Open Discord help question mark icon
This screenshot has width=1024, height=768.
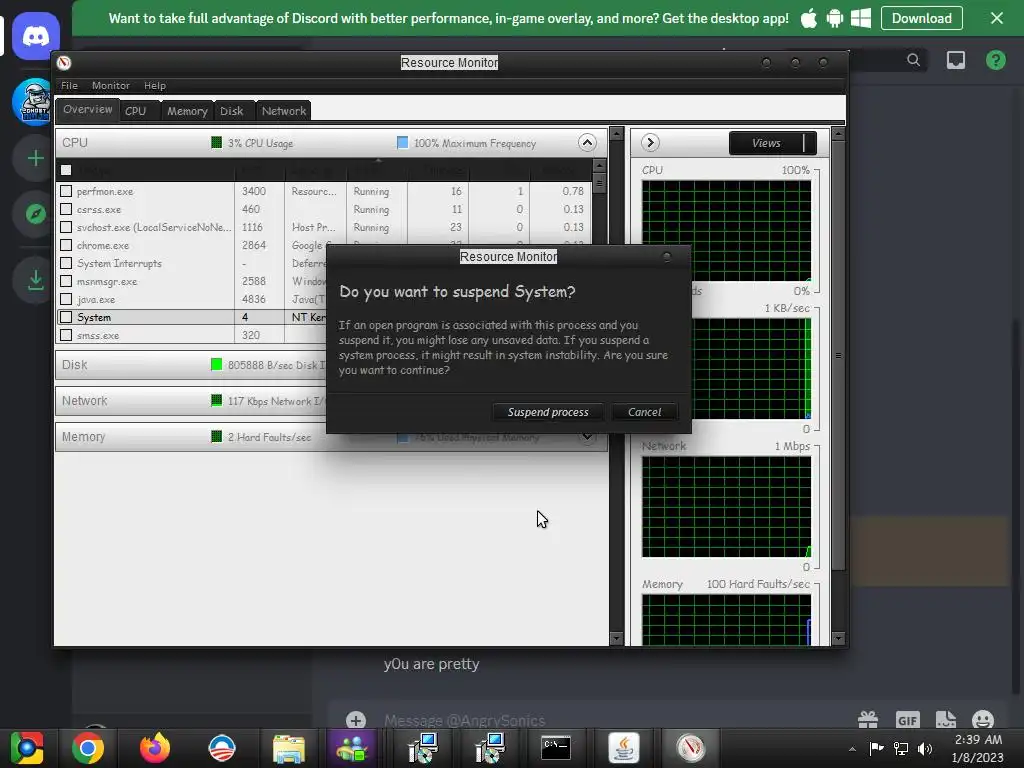995,60
